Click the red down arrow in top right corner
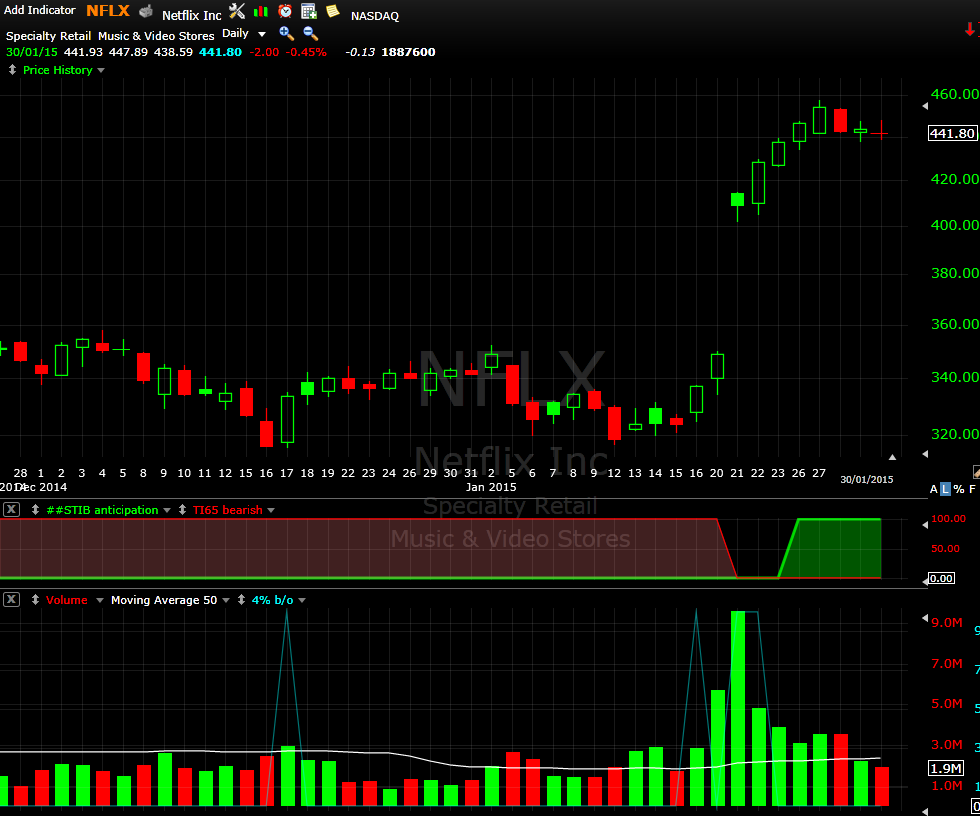 pos(970,29)
